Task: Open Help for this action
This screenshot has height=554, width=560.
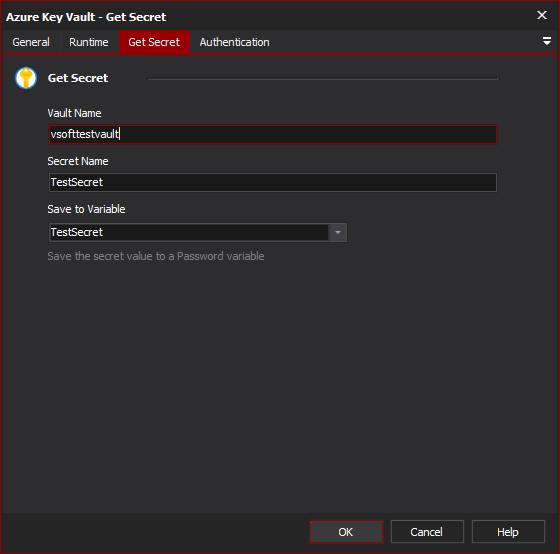Action: click(x=508, y=532)
